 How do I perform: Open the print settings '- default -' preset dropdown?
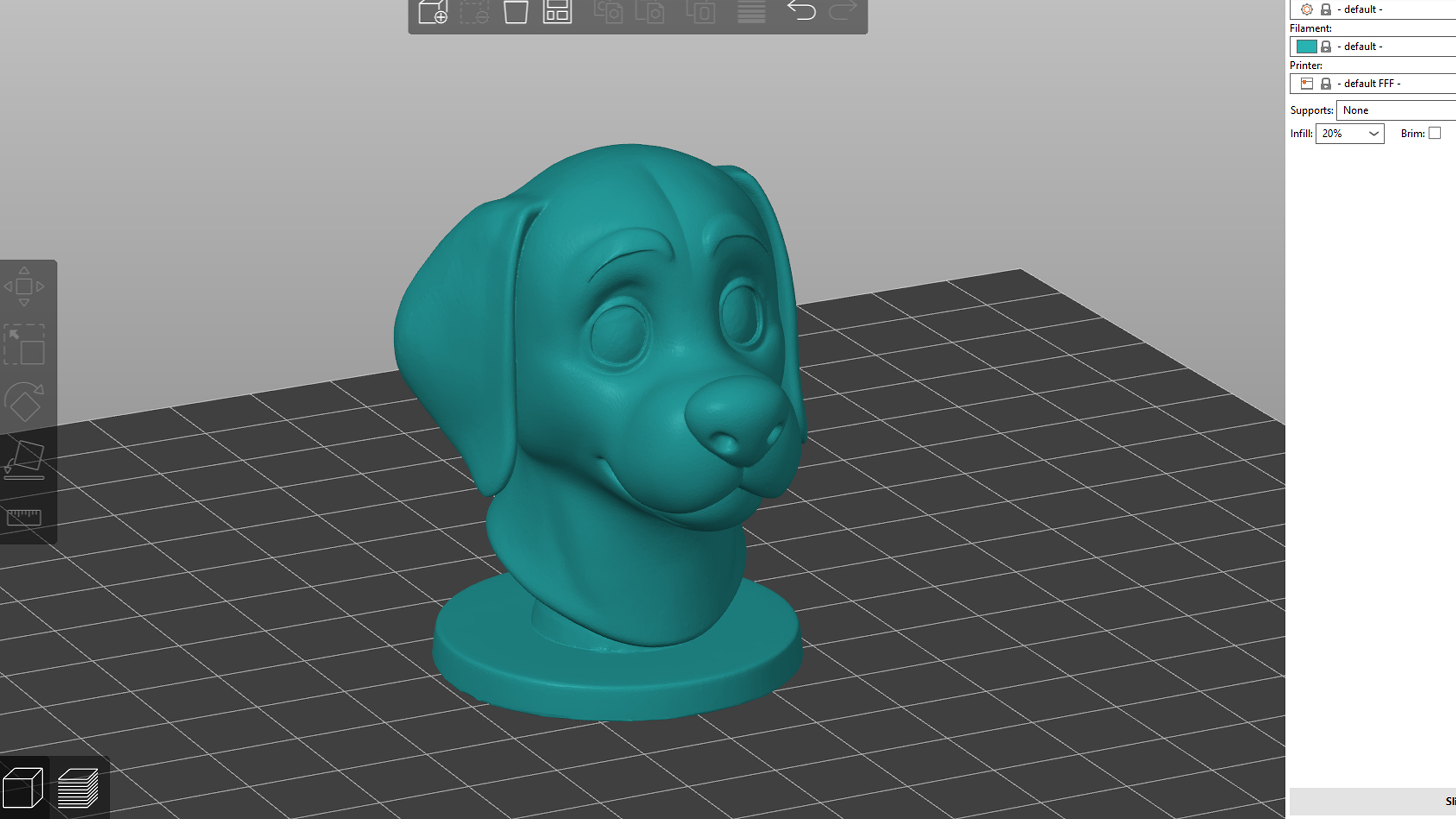tap(1373, 9)
